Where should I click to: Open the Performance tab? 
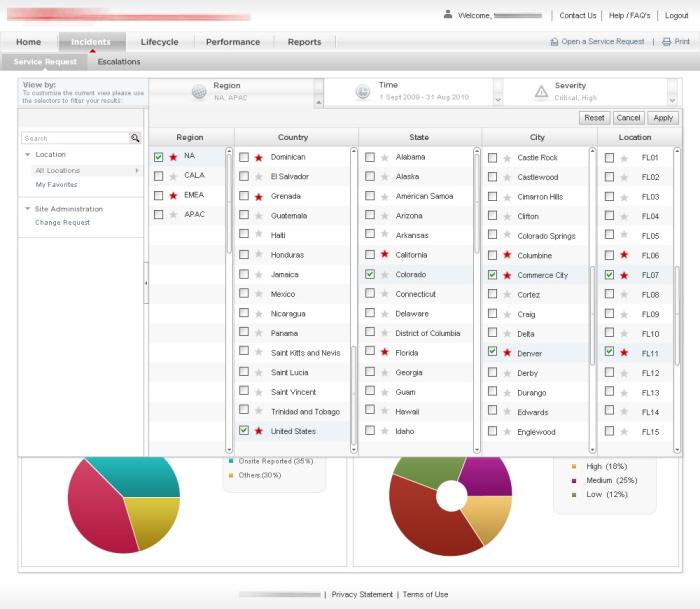232,42
